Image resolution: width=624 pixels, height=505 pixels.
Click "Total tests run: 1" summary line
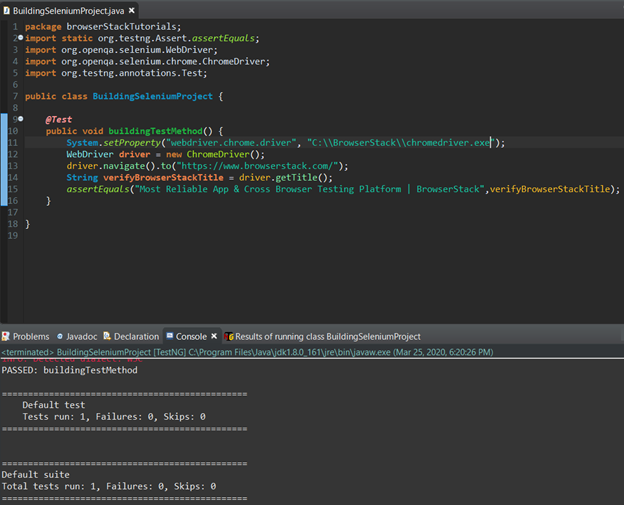coord(109,486)
